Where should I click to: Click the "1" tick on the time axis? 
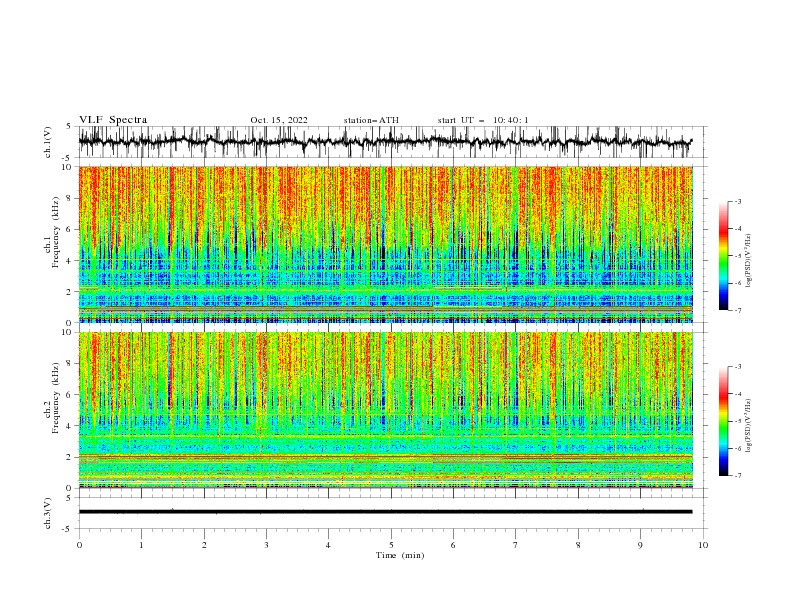[141, 545]
